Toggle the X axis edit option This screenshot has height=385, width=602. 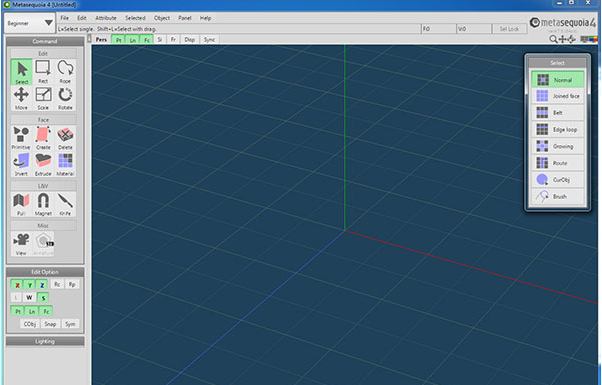tap(17, 285)
